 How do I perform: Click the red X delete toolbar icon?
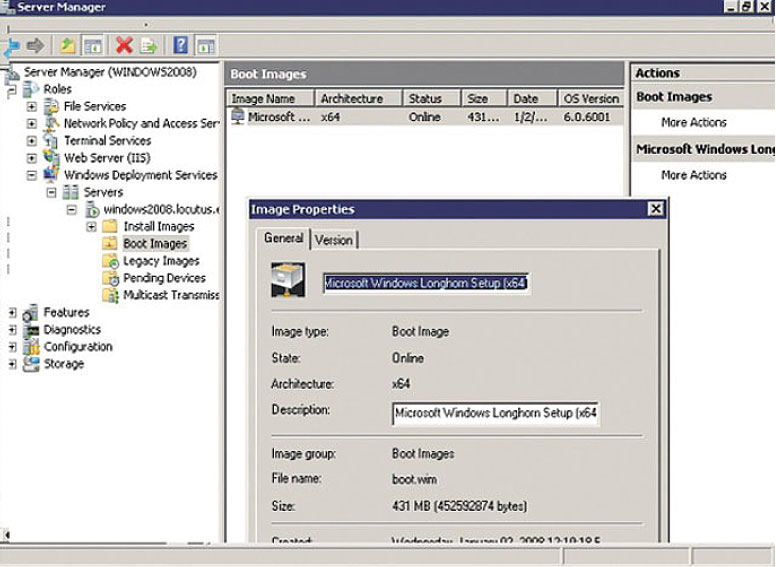[124, 46]
